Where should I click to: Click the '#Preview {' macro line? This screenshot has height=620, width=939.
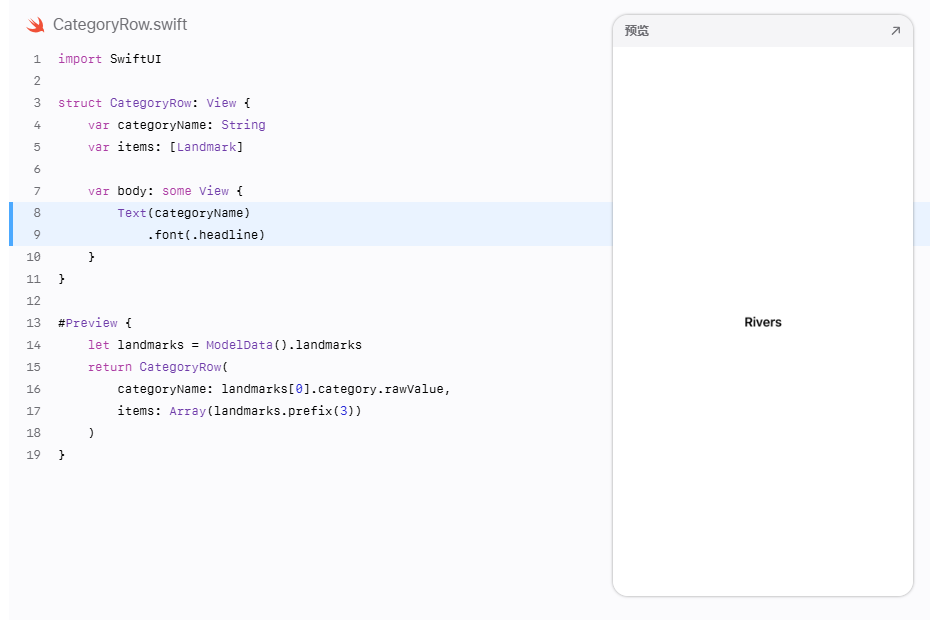click(x=95, y=323)
